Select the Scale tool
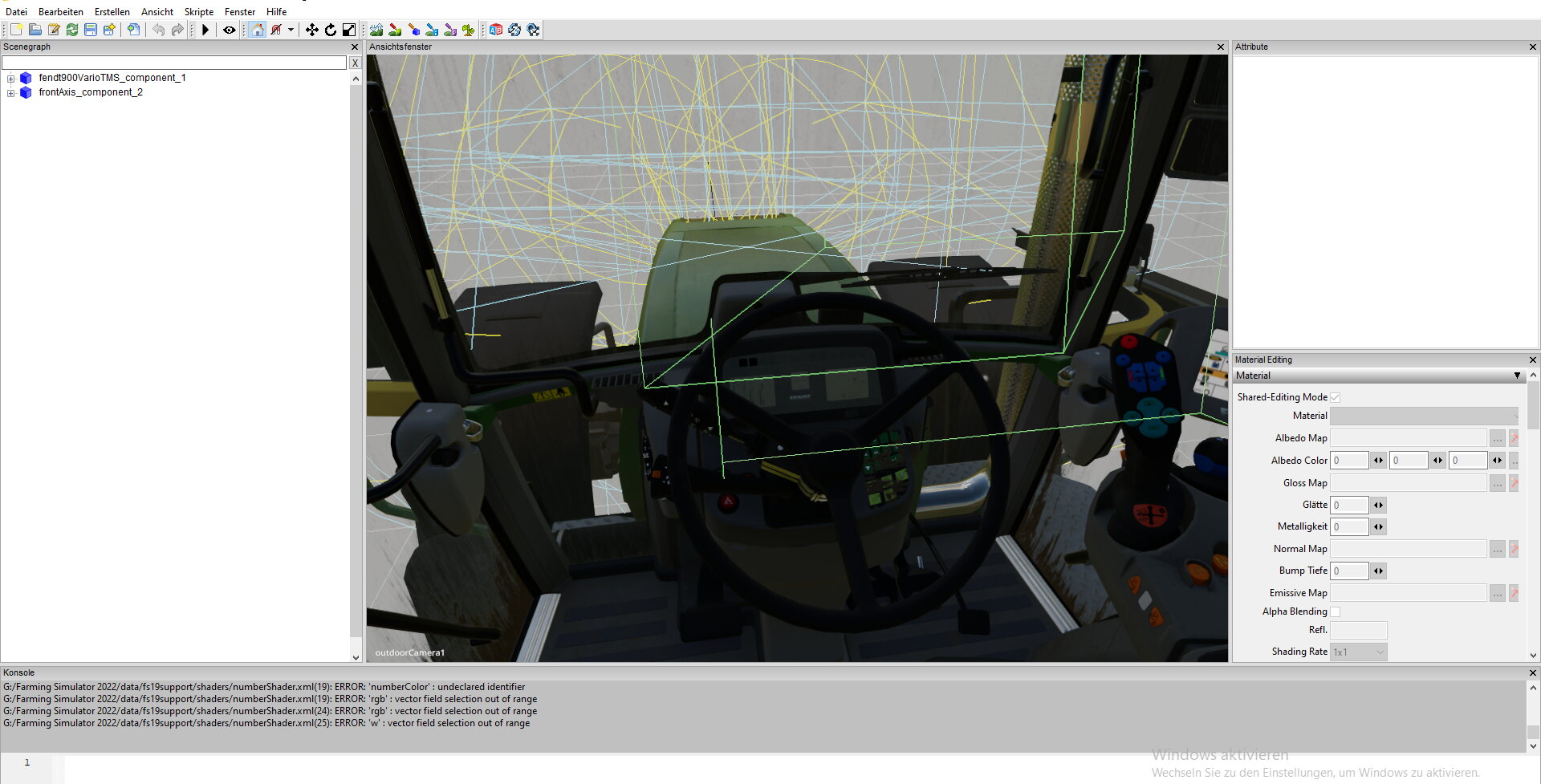1541x784 pixels. [349, 30]
